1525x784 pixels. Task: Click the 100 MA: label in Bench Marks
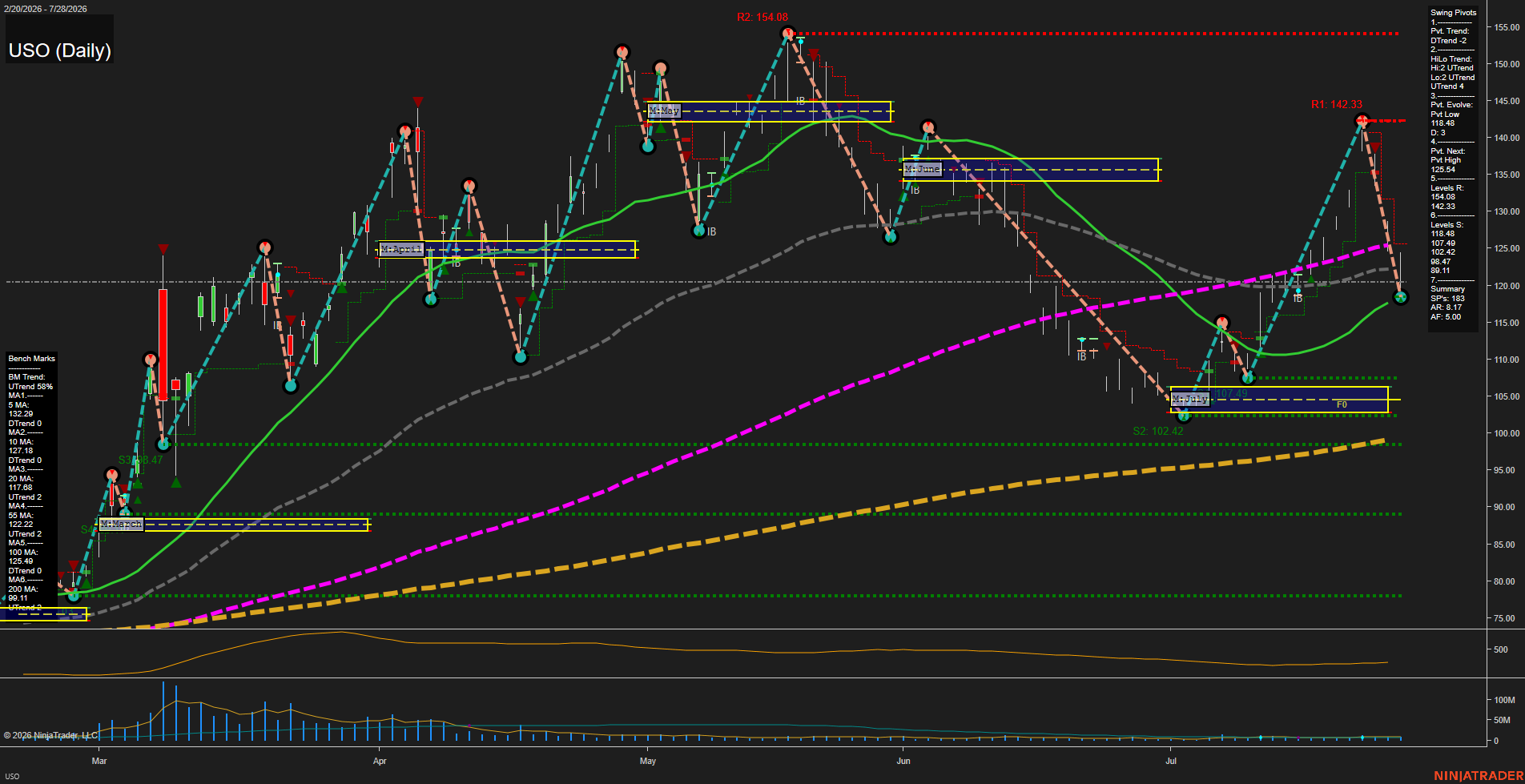[x=23, y=553]
